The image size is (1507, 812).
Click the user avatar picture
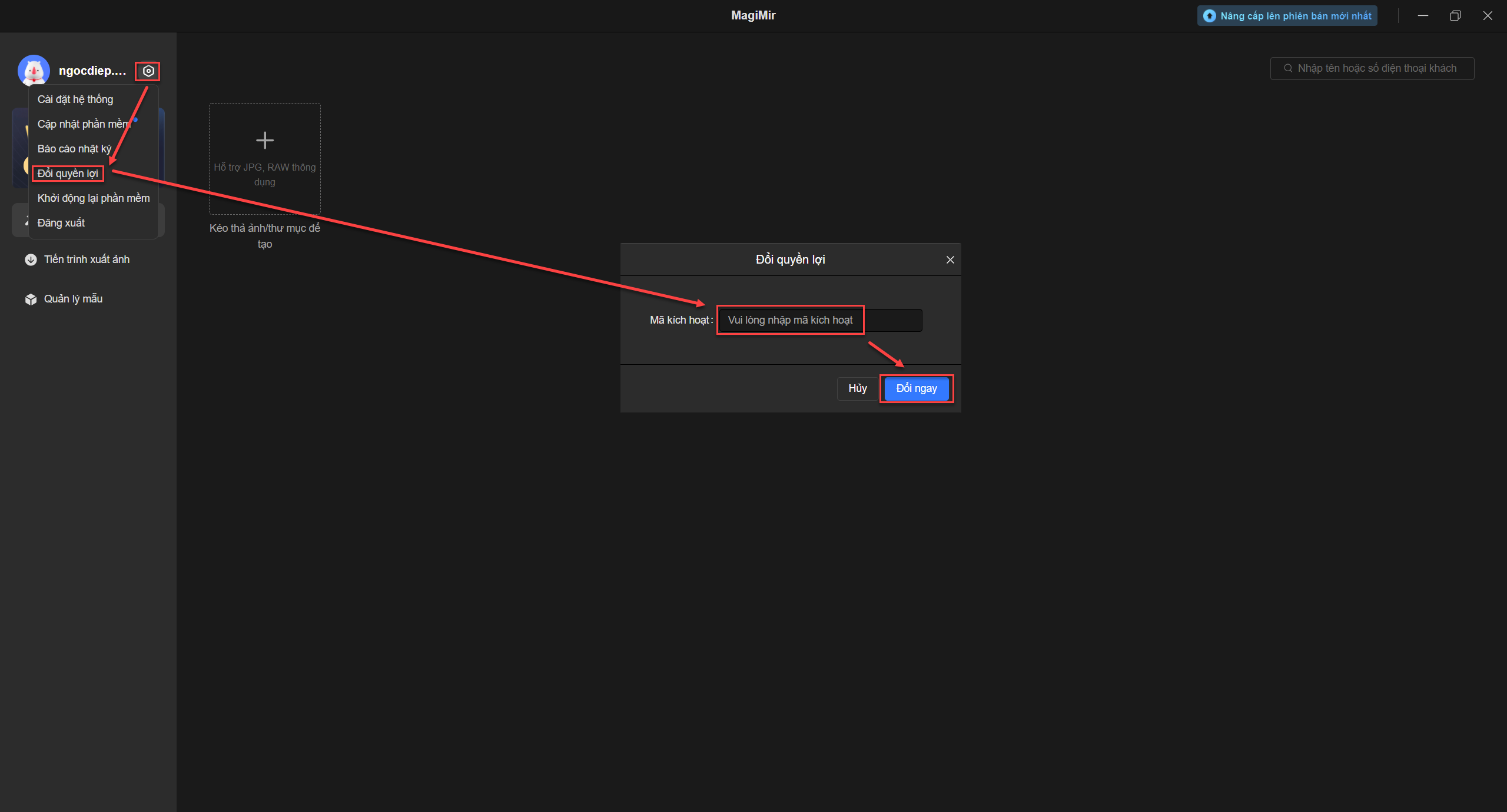point(34,71)
